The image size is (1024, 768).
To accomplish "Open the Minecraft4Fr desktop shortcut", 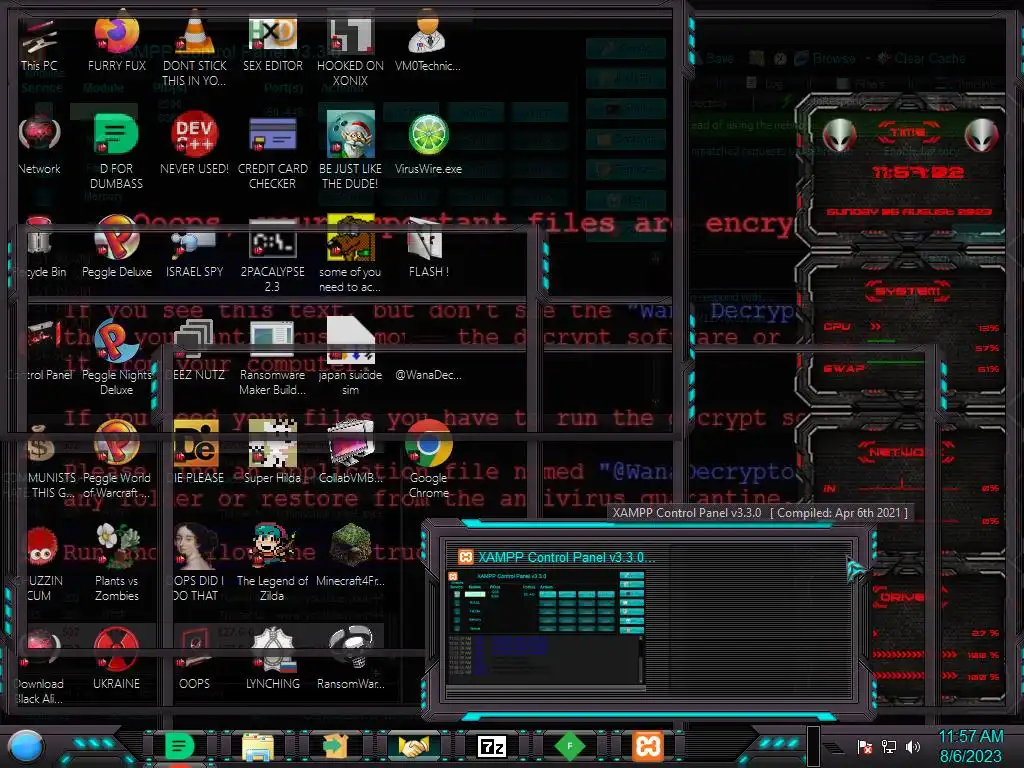I will coord(351,556).
